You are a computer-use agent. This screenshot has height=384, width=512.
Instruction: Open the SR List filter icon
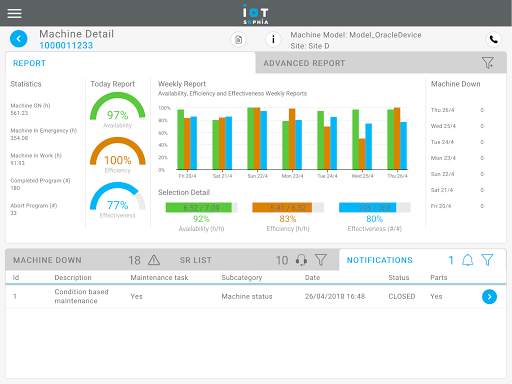click(321, 260)
